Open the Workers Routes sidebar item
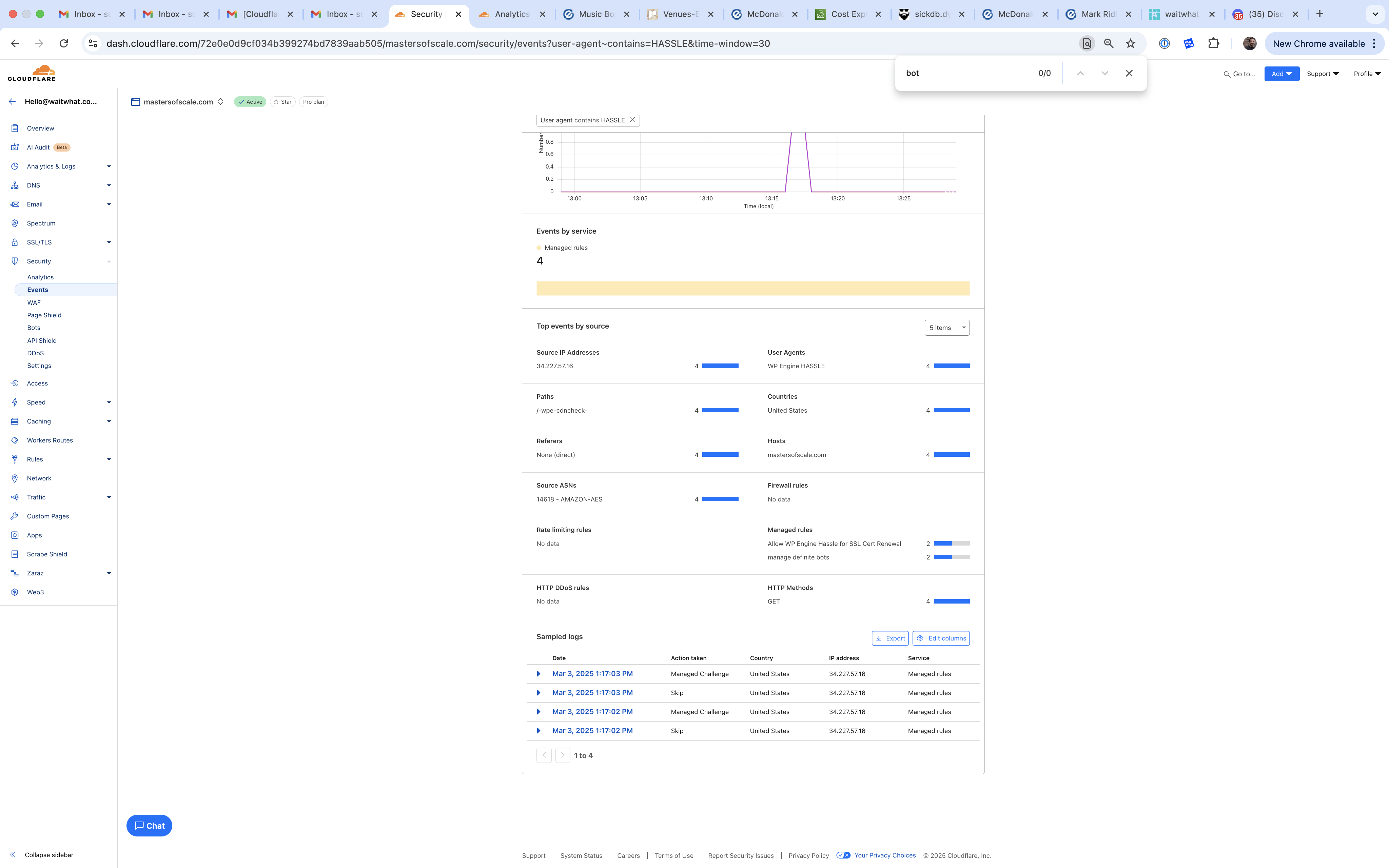1389x868 pixels. coord(50,440)
